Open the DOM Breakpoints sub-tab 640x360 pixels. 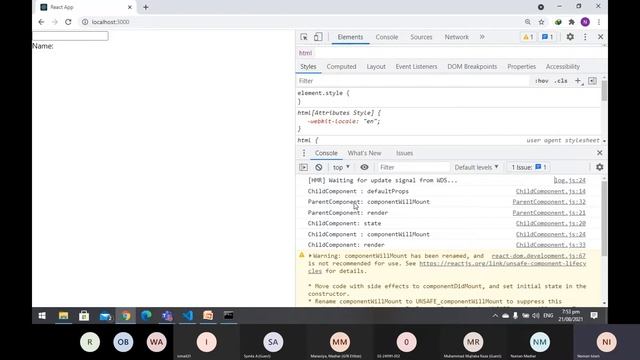point(472,67)
